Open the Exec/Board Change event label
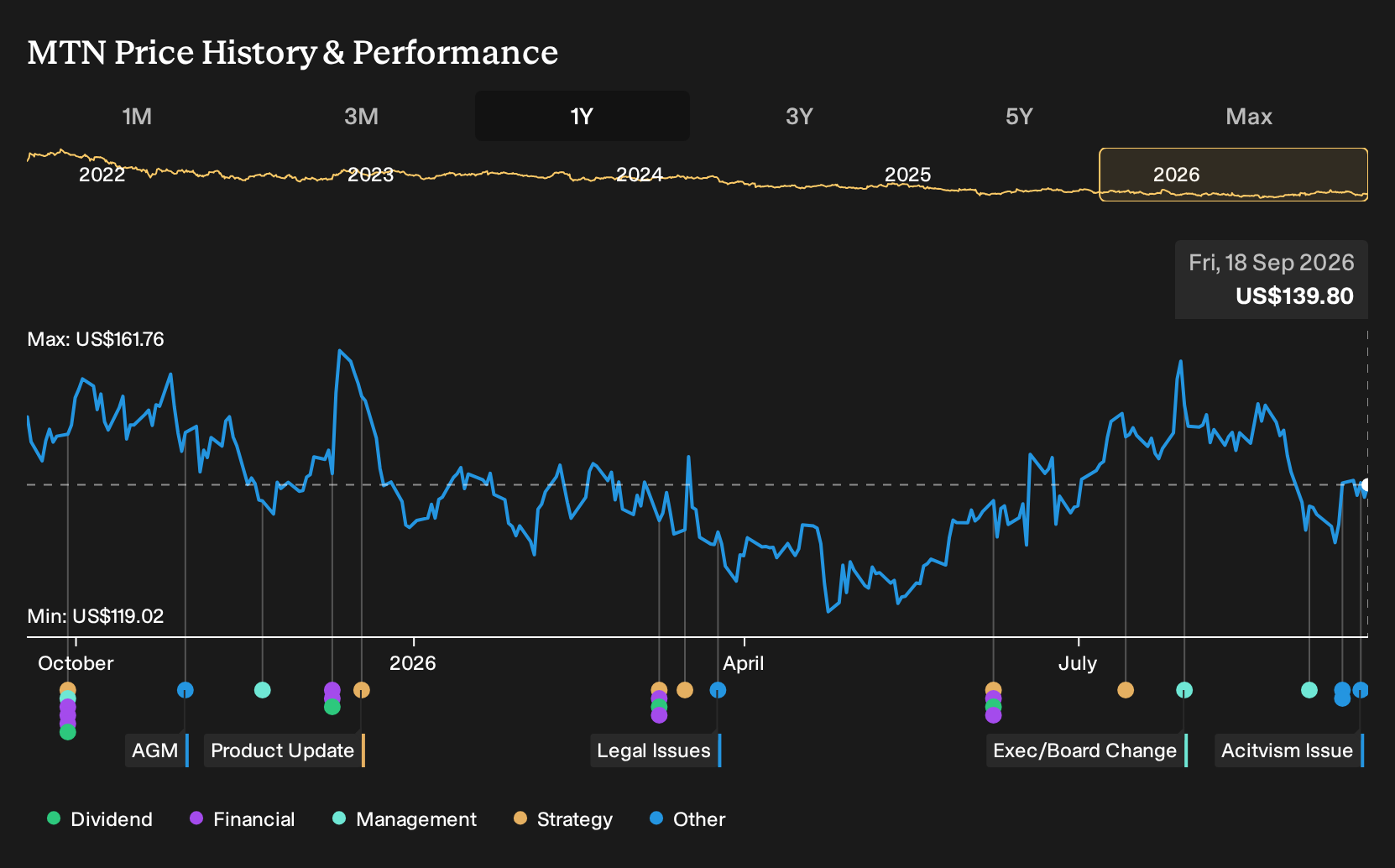Image resolution: width=1395 pixels, height=868 pixels. click(1087, 750)
